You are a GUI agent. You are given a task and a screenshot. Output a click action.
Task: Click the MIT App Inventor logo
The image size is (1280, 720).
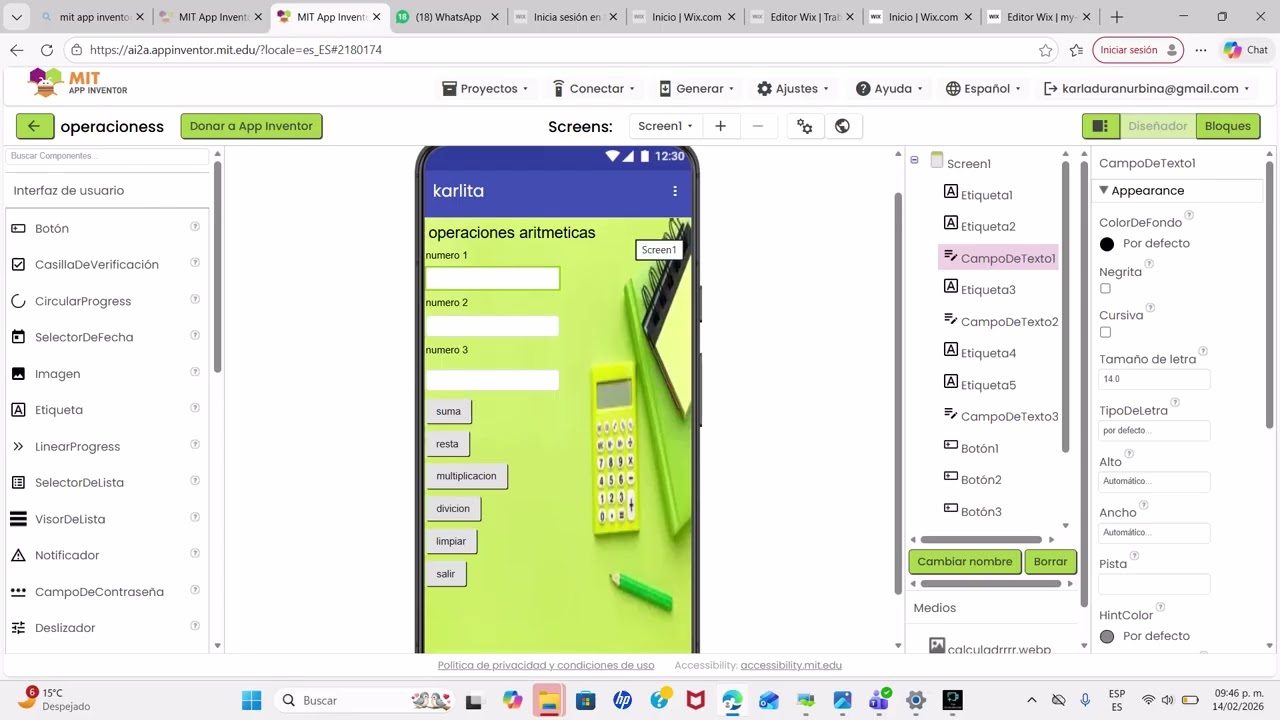[78, 83]
